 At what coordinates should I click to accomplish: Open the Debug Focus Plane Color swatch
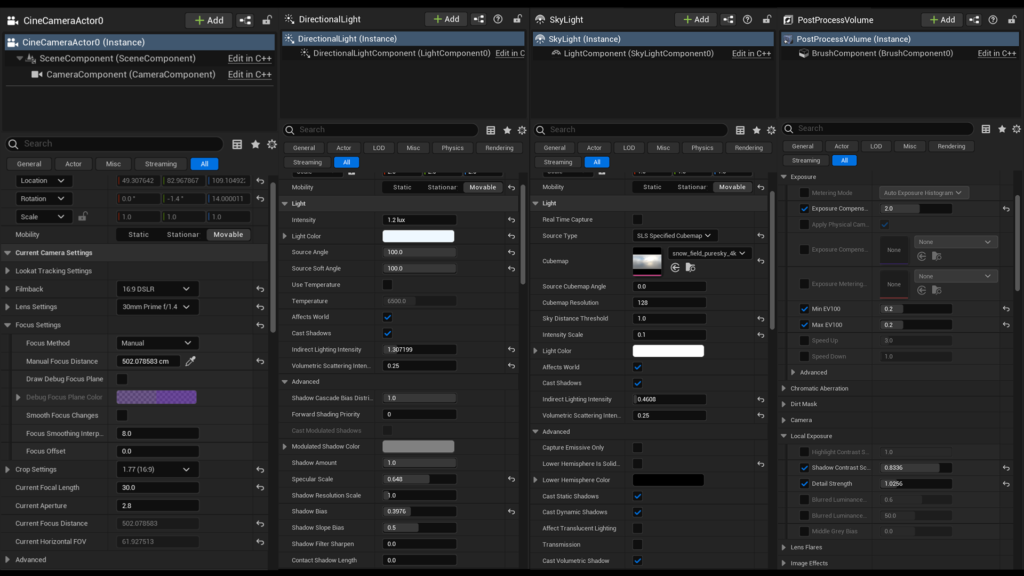tap(156, 397)
